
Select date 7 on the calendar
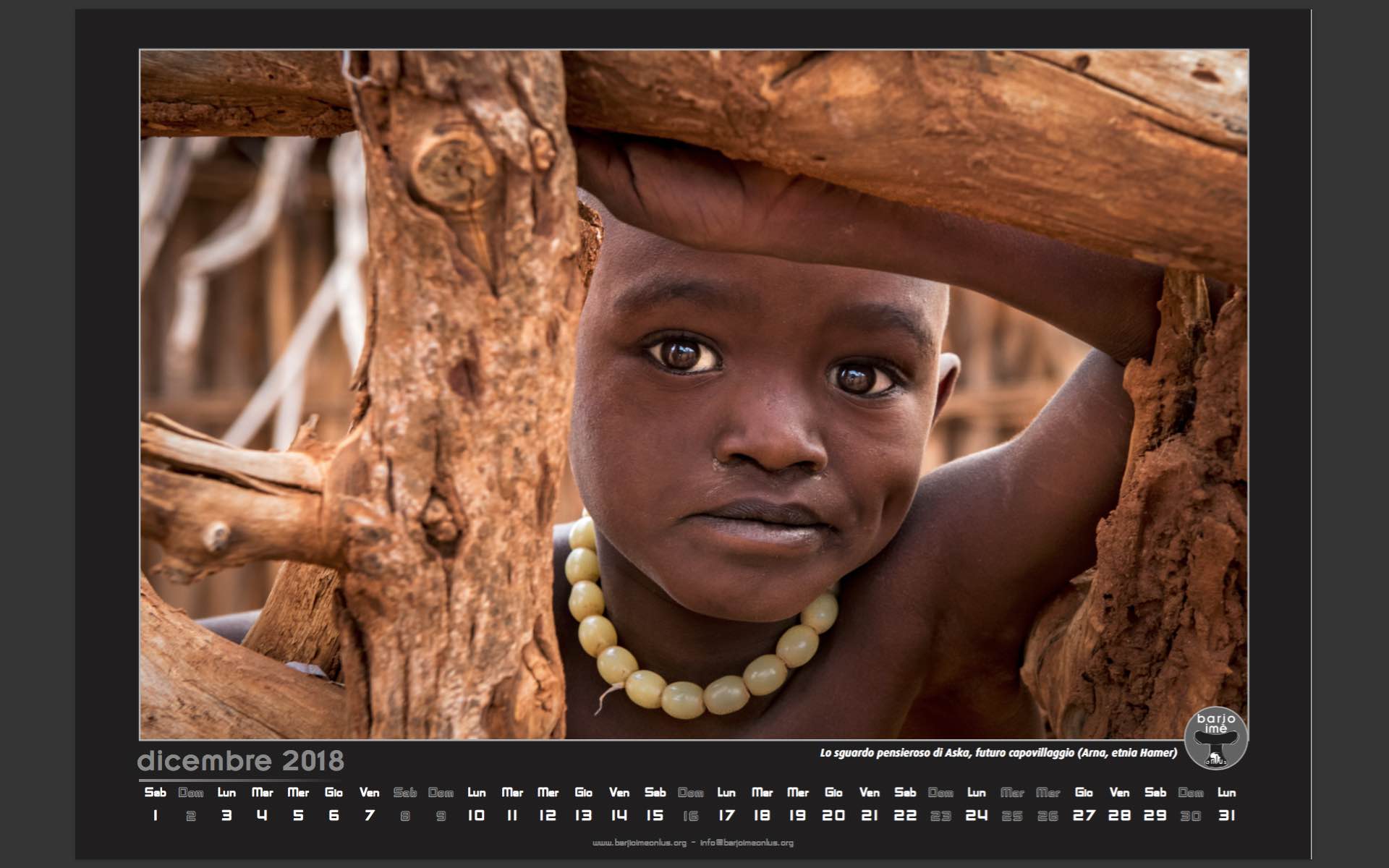369,816
